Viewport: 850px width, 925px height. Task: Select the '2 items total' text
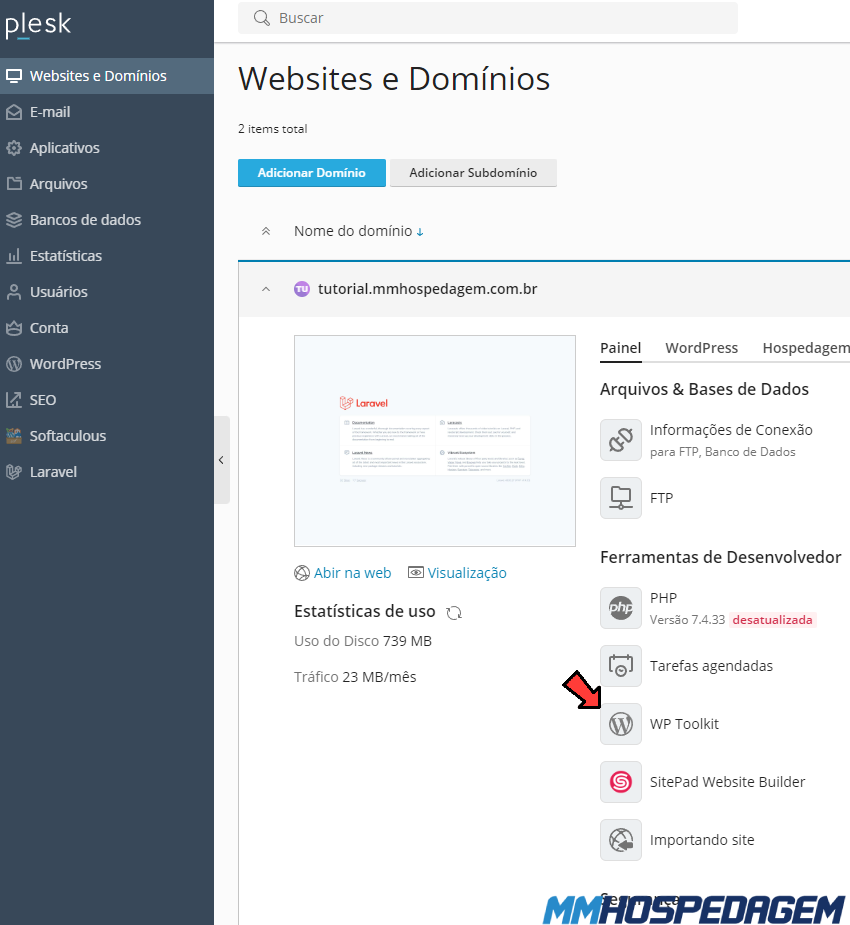tap(273, 129)
